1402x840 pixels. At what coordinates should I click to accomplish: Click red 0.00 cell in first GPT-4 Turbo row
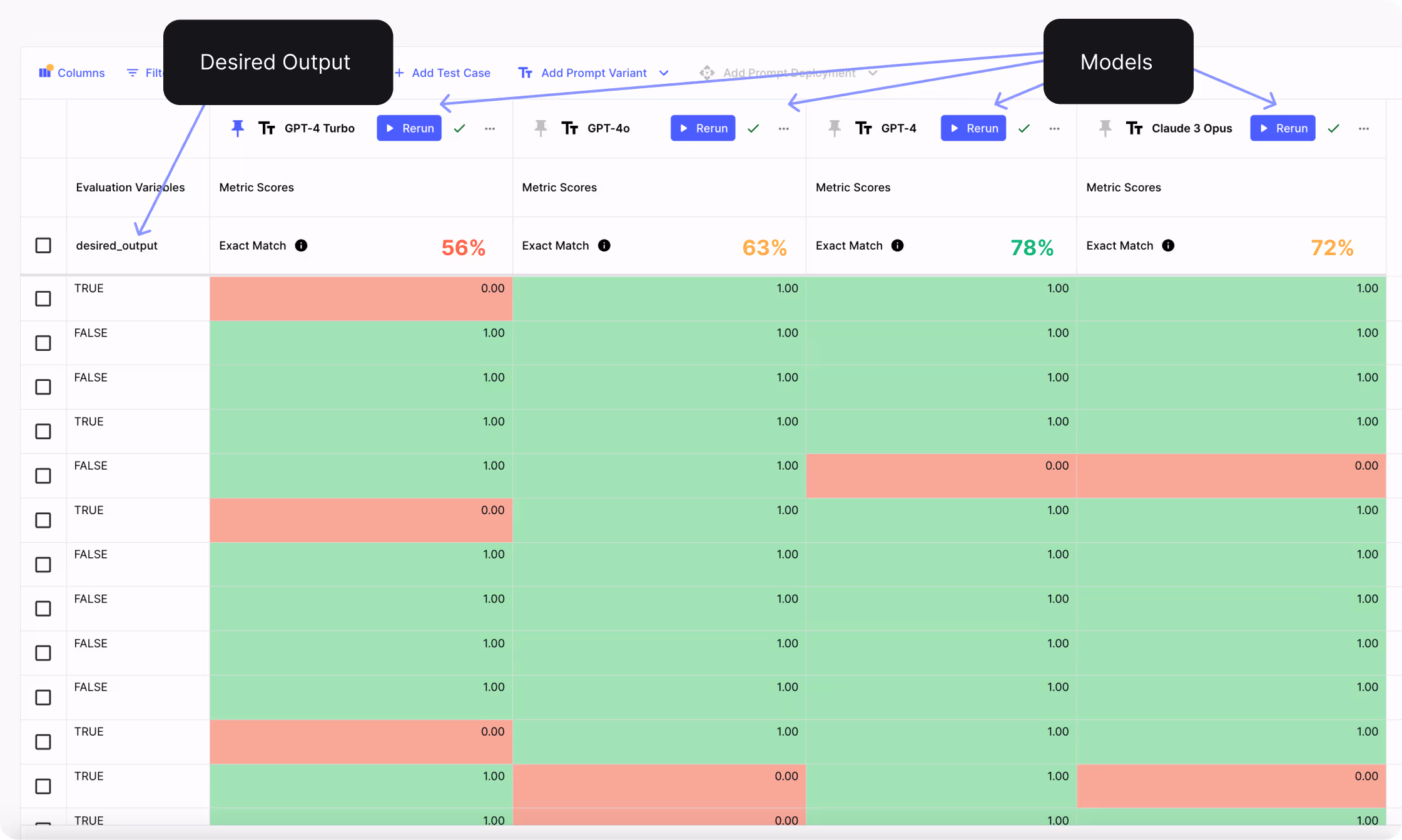point(361,298)
